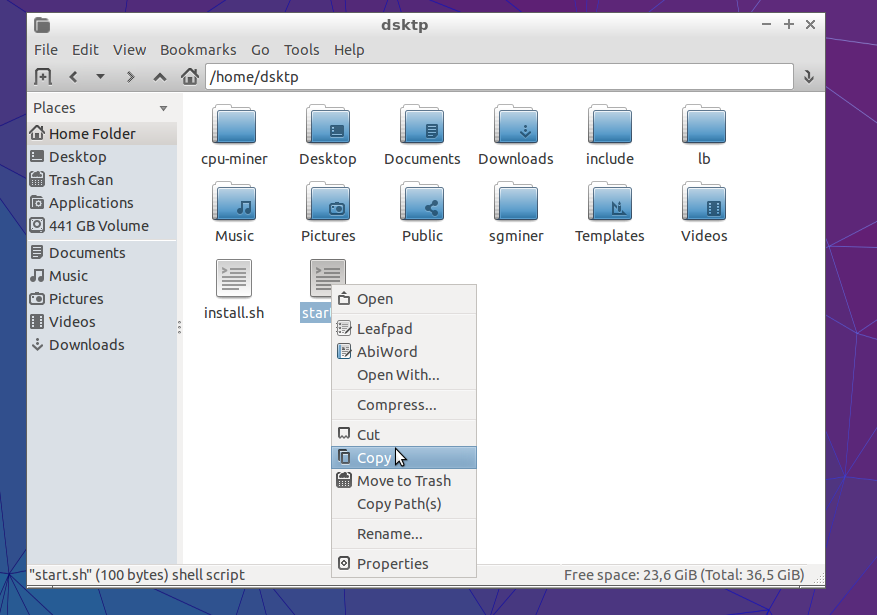
Task: Click the /home/dsktp location path field
Action: pos(498,77)
